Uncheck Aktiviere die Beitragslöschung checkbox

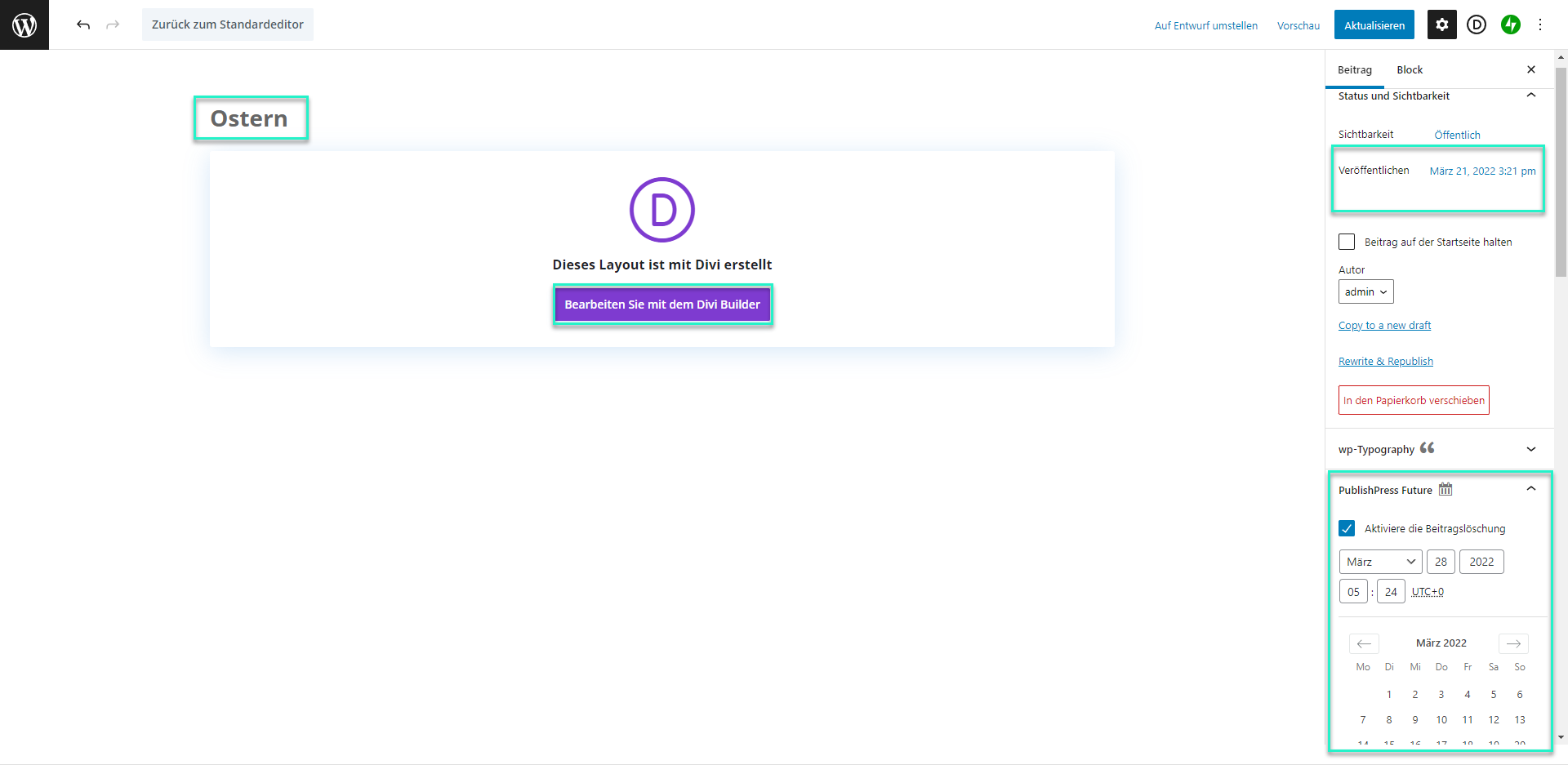click(1347, 528)
